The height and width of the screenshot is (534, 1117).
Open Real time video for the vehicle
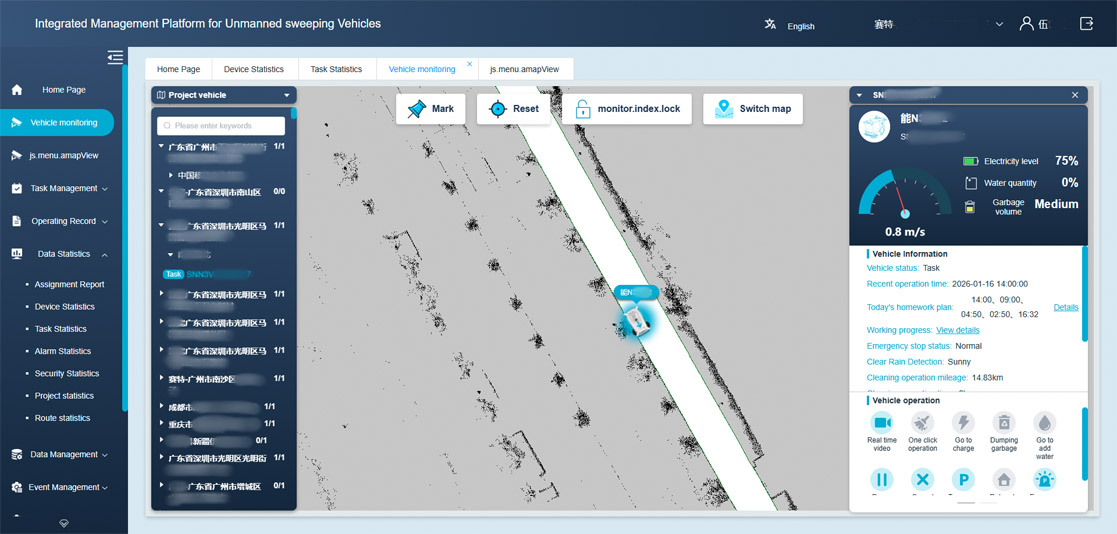[x=881, y=424]
